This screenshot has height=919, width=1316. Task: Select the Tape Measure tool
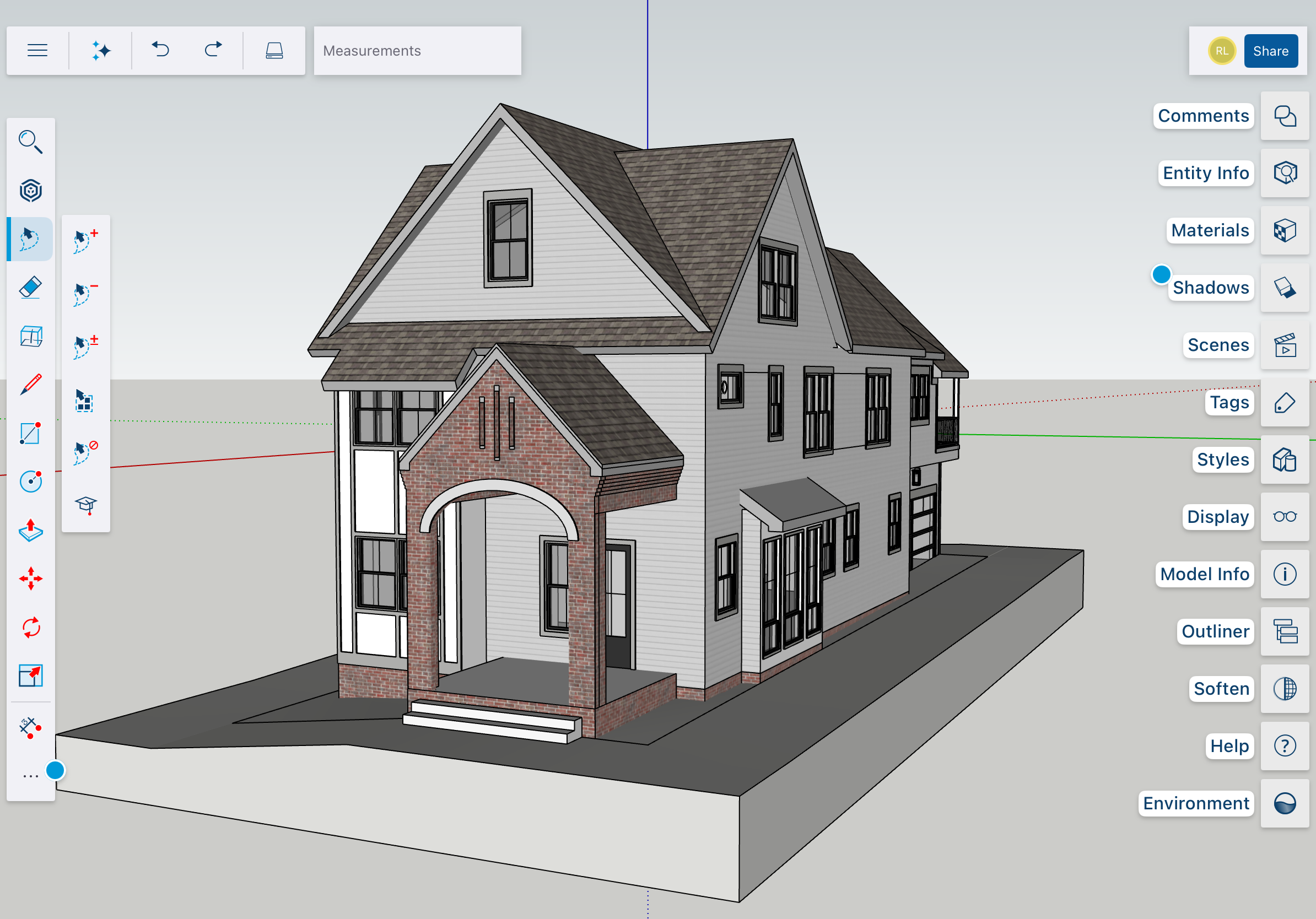pos(30,728)
